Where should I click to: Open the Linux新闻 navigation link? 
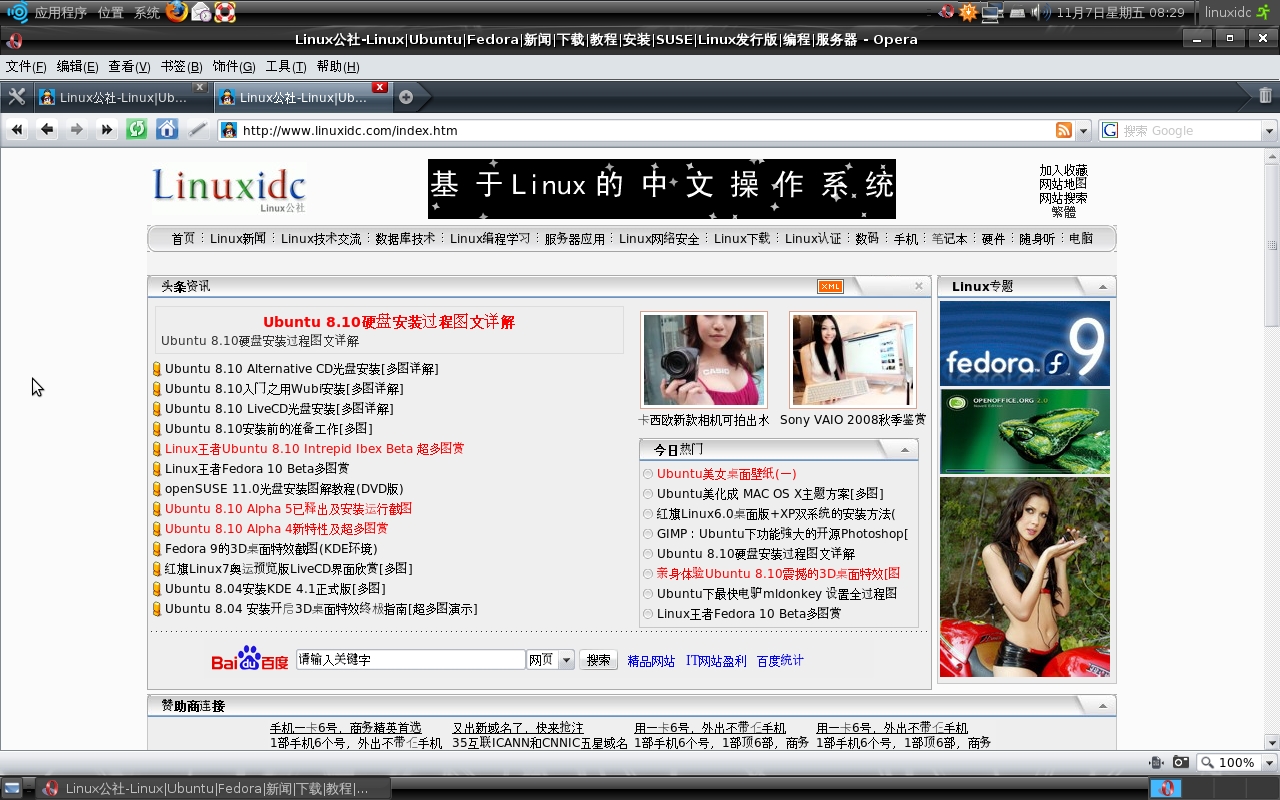[x=238, y=239]
